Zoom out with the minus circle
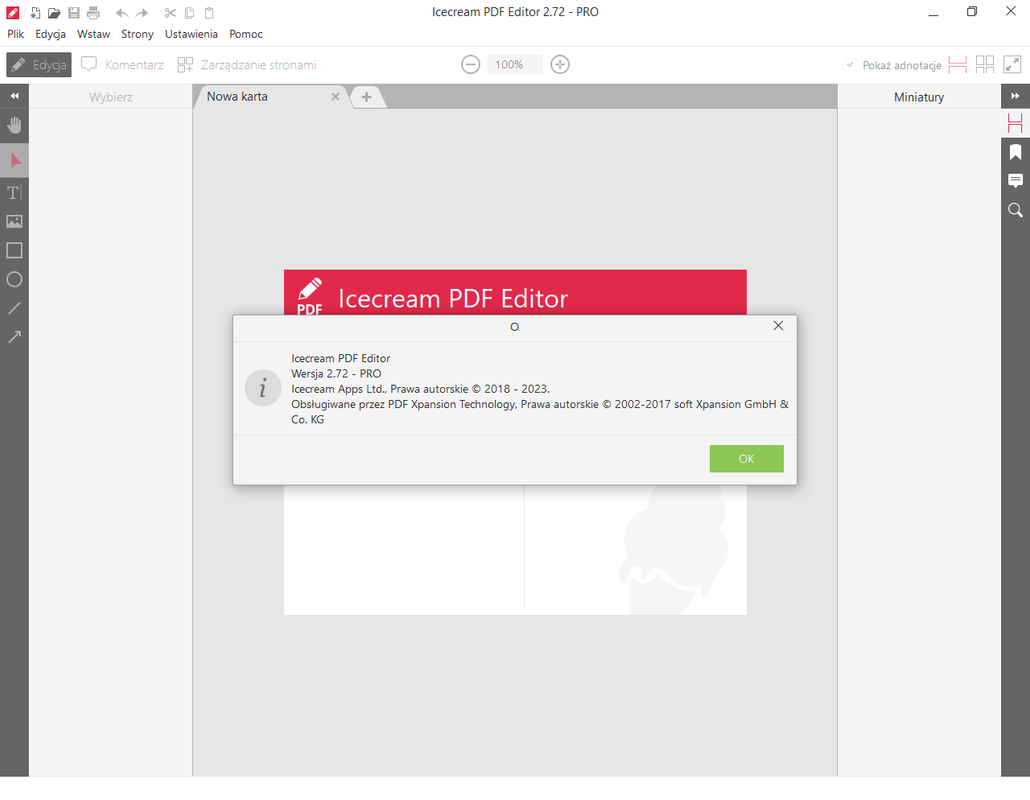The width and height of the screenshot is (1030, 800). point(470,64)
